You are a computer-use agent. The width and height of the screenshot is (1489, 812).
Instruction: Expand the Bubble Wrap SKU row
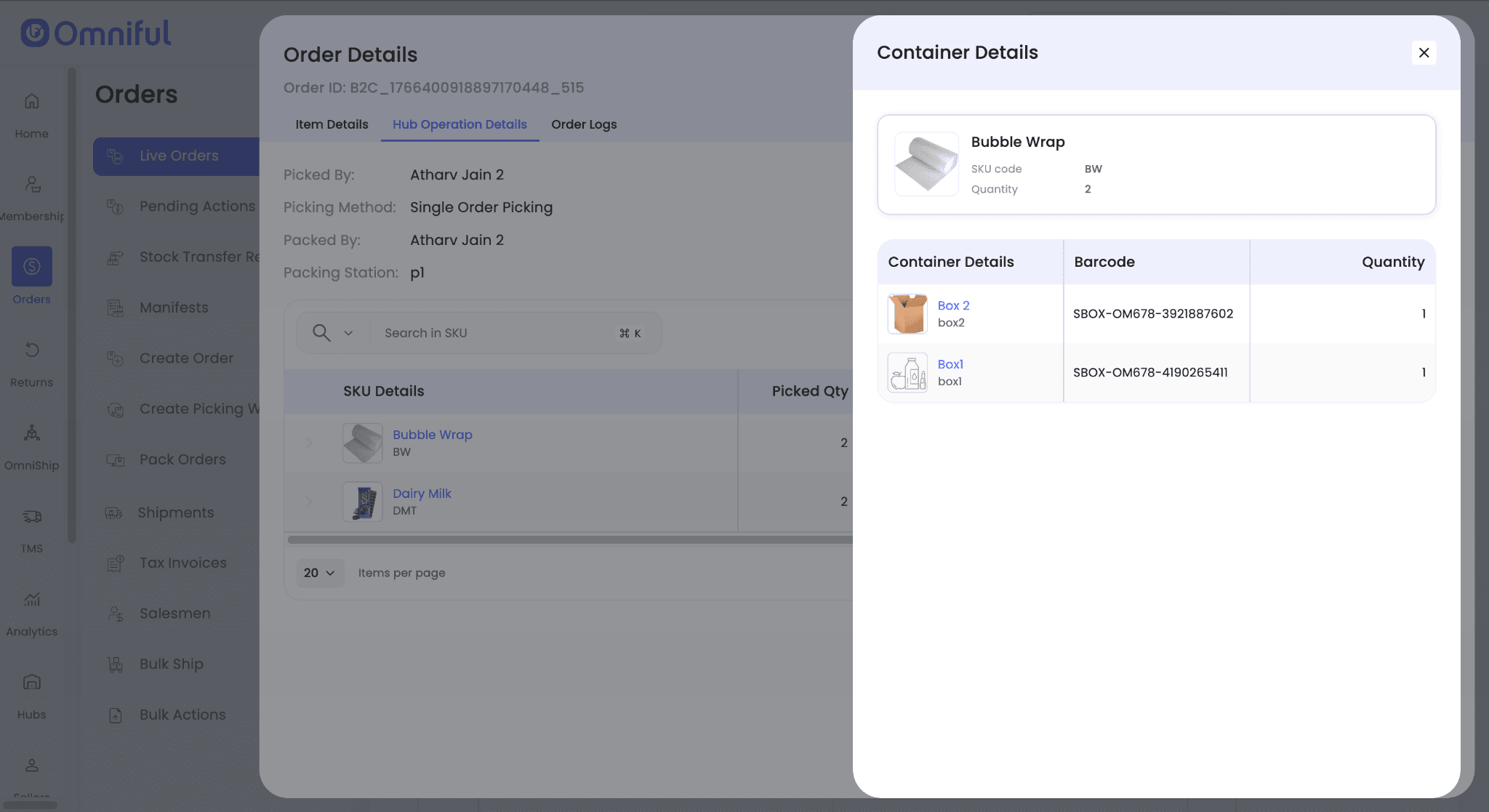click(308, 443)
